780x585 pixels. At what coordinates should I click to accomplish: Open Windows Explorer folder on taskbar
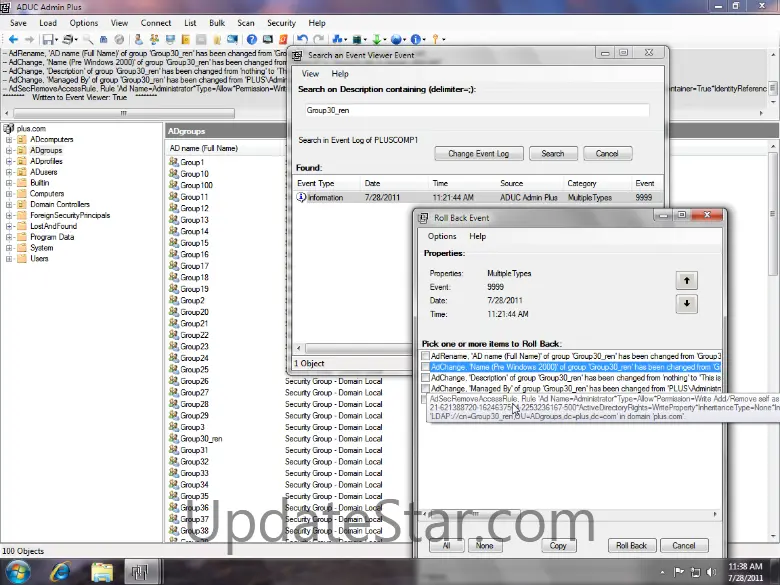click(101, 572)
